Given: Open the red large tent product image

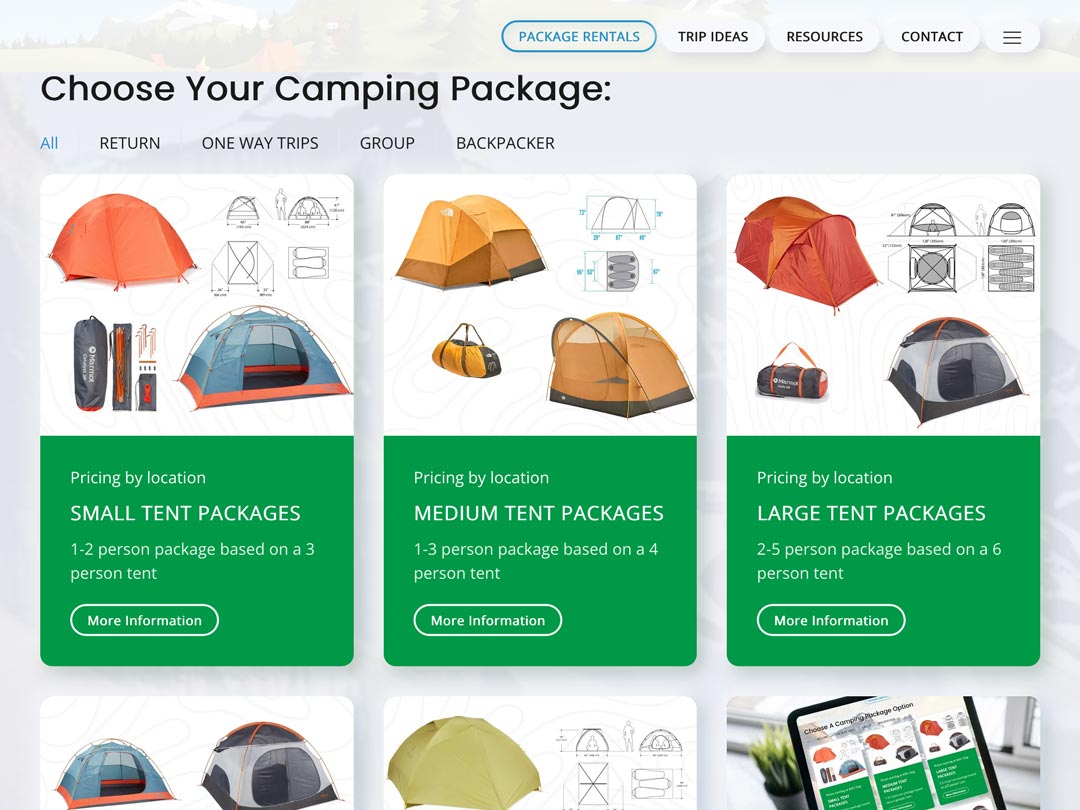Looking at the screenshot, I should [883, 305].
